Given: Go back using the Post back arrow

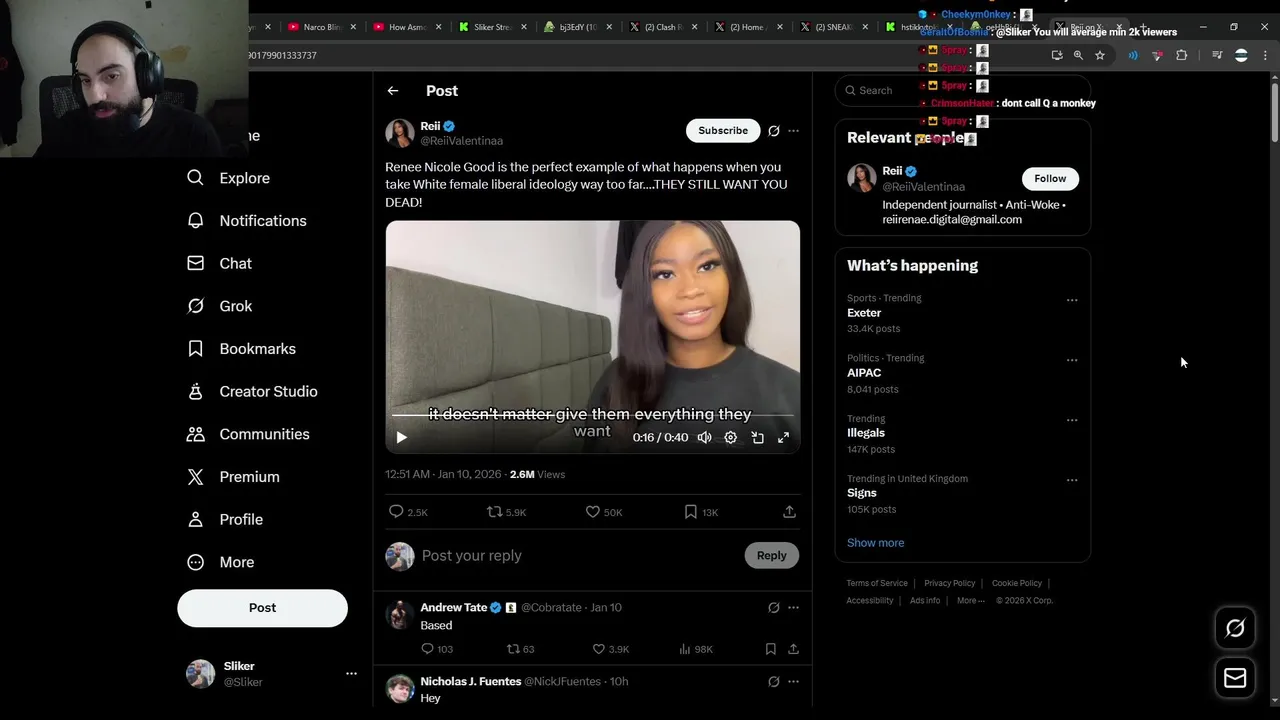Looking at the screenshot, I should (393, 91).
